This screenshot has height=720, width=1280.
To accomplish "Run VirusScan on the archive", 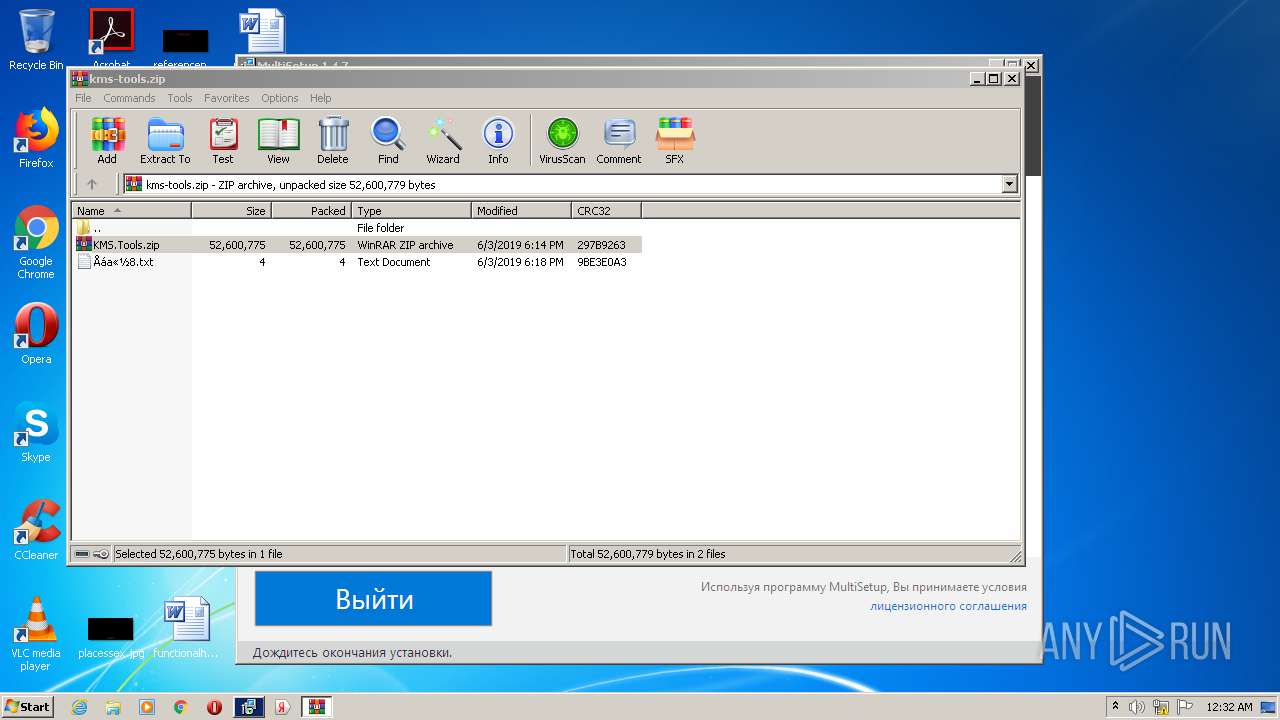I will click(562, 140).
